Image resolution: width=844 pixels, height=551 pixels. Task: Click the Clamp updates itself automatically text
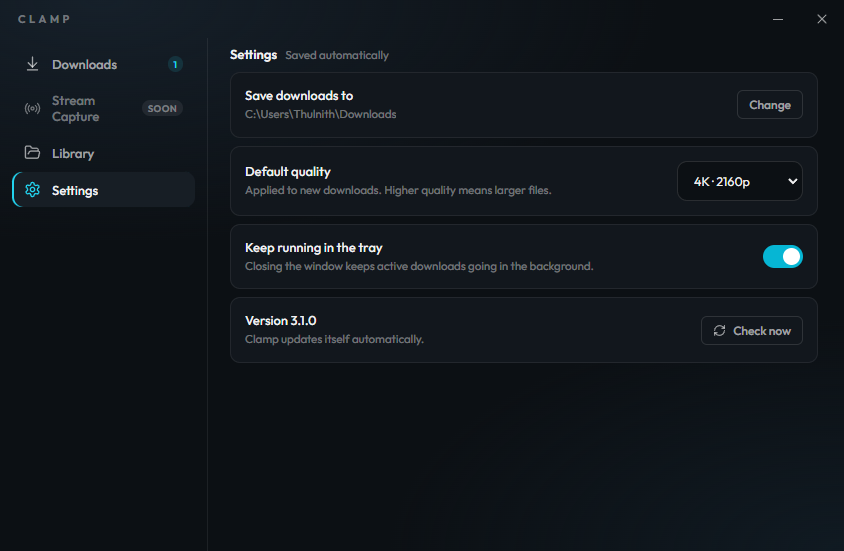pyautogui.click(x=334, y=340)
